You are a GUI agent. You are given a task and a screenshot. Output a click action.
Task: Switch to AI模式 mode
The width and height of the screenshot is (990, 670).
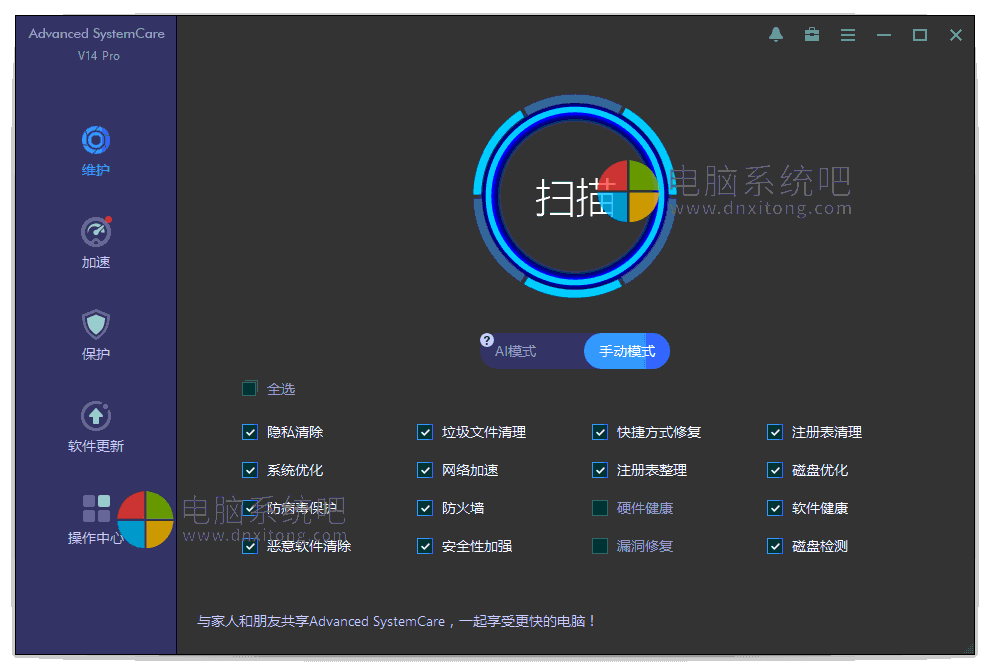pos(516,351)
